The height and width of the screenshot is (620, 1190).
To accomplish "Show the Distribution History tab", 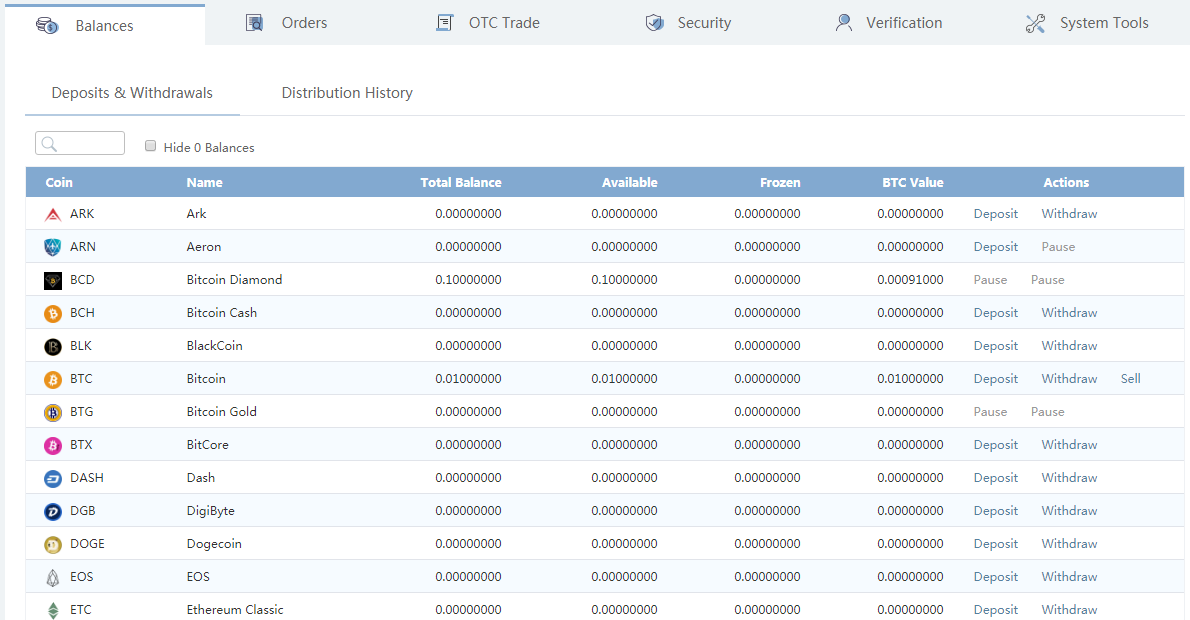I will pos(347,93).
